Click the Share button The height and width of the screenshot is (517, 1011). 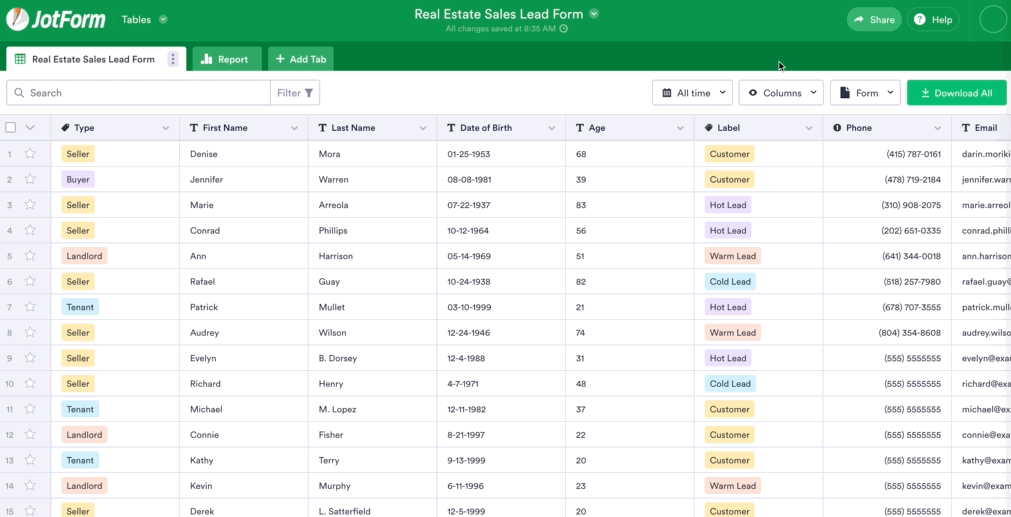pos(873,19)
